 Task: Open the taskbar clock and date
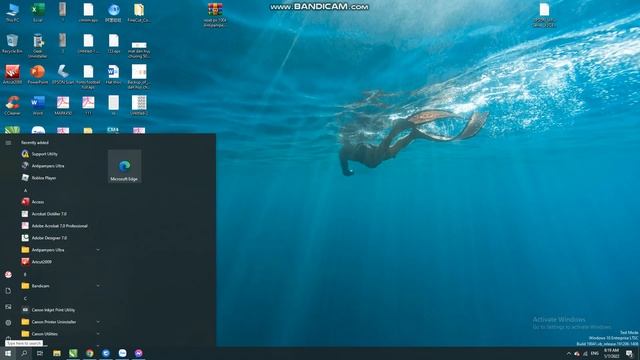pyautogui.click(x=611, y=353)
